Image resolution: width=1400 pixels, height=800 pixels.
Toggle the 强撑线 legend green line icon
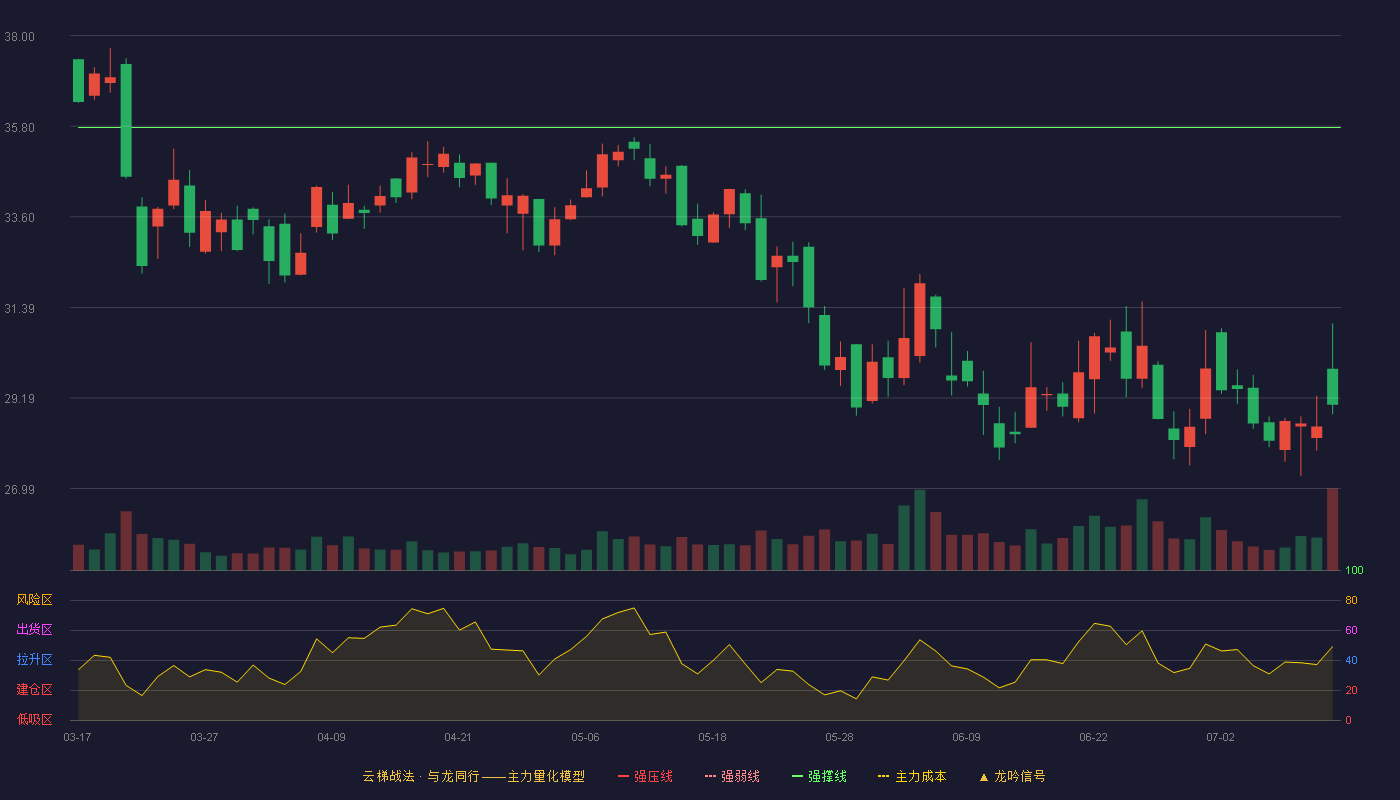(x=798, y=776)
